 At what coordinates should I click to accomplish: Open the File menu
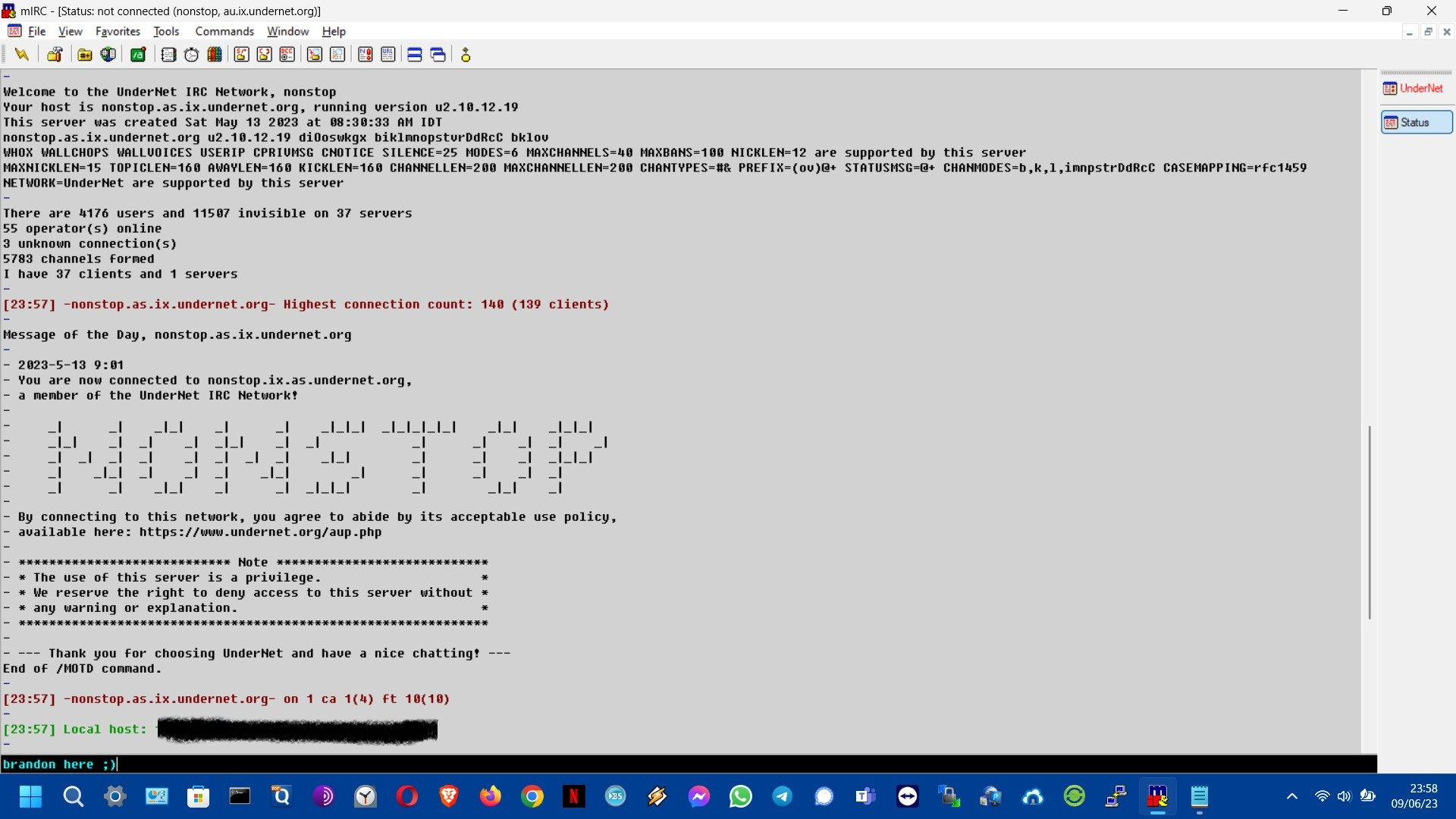pos(37,31)
